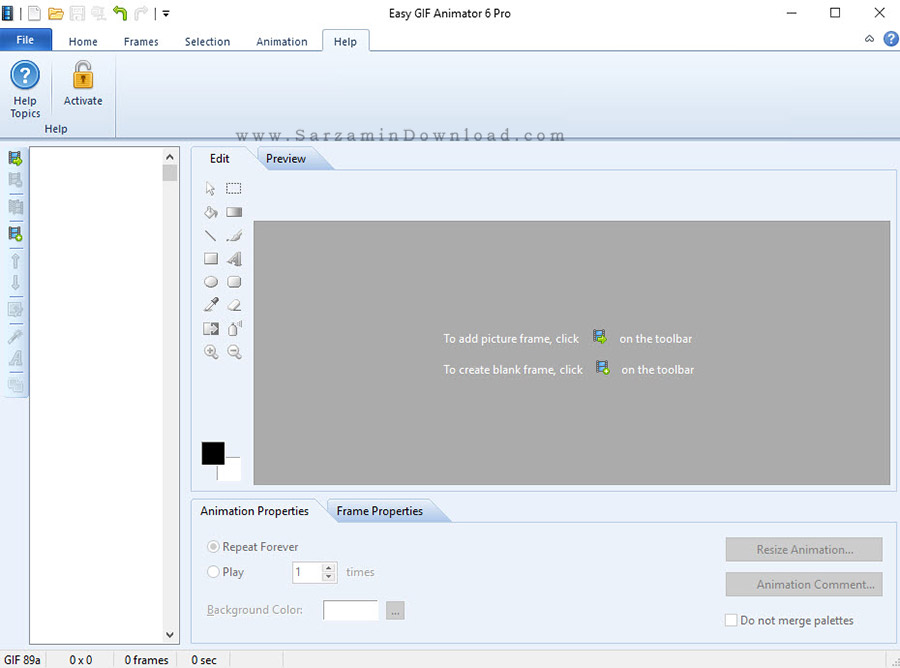Click the zoom out magnifier
Viewport: 900px width, 668px height.
[x=234, y=352]
